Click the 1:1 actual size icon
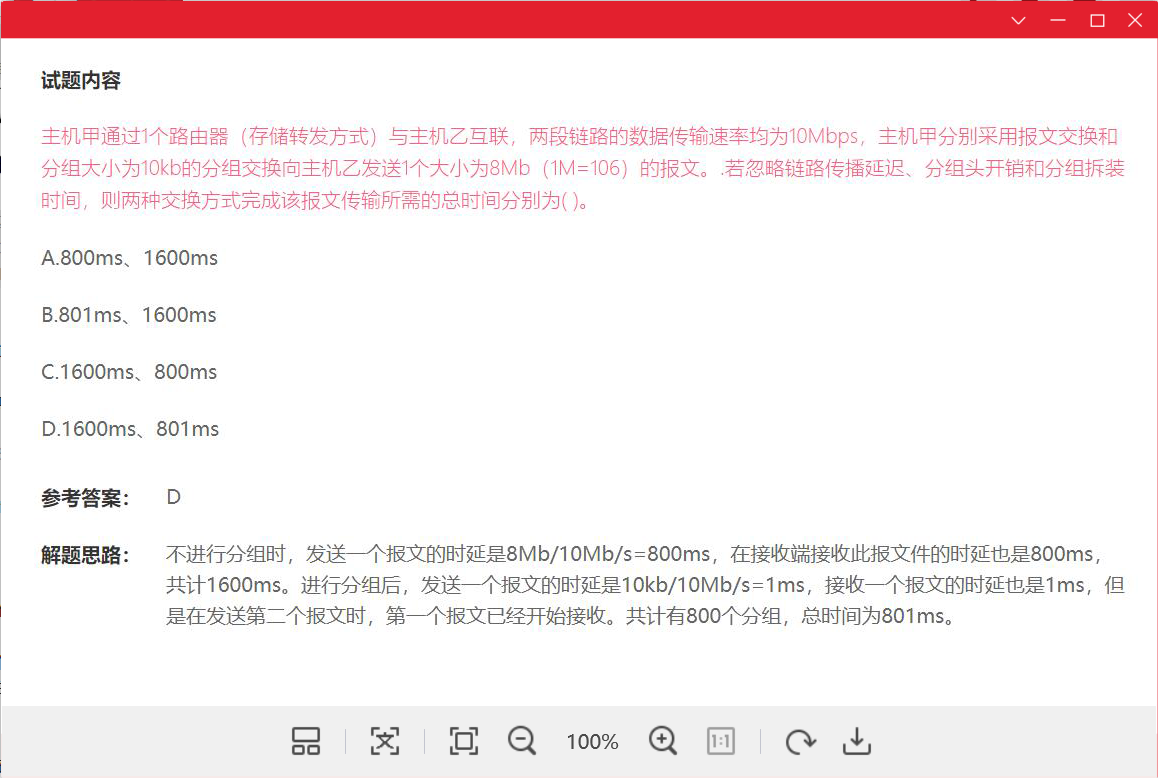This screenshot has width=1158, height=778. click(x=720, y=741)
